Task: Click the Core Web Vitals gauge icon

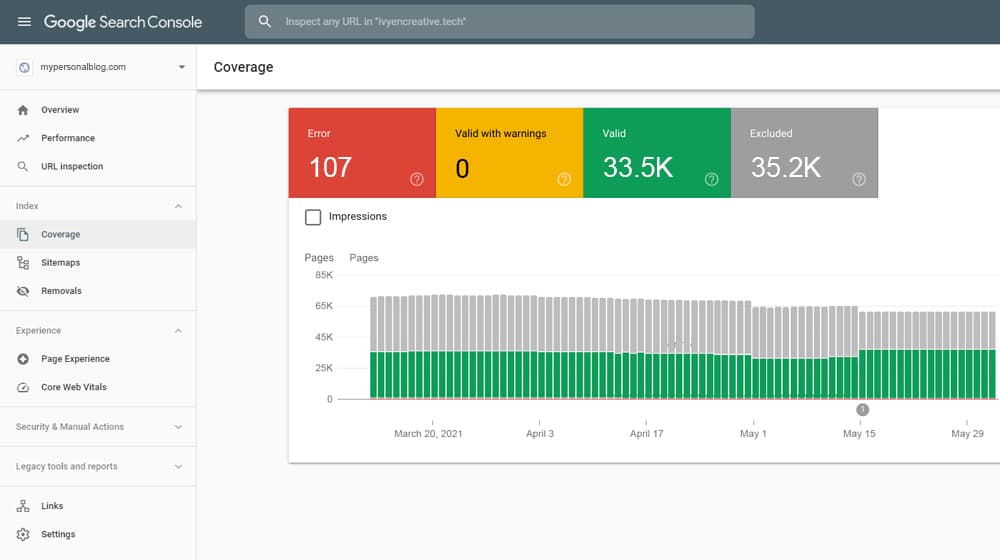Action: click(x=23, y=387)
